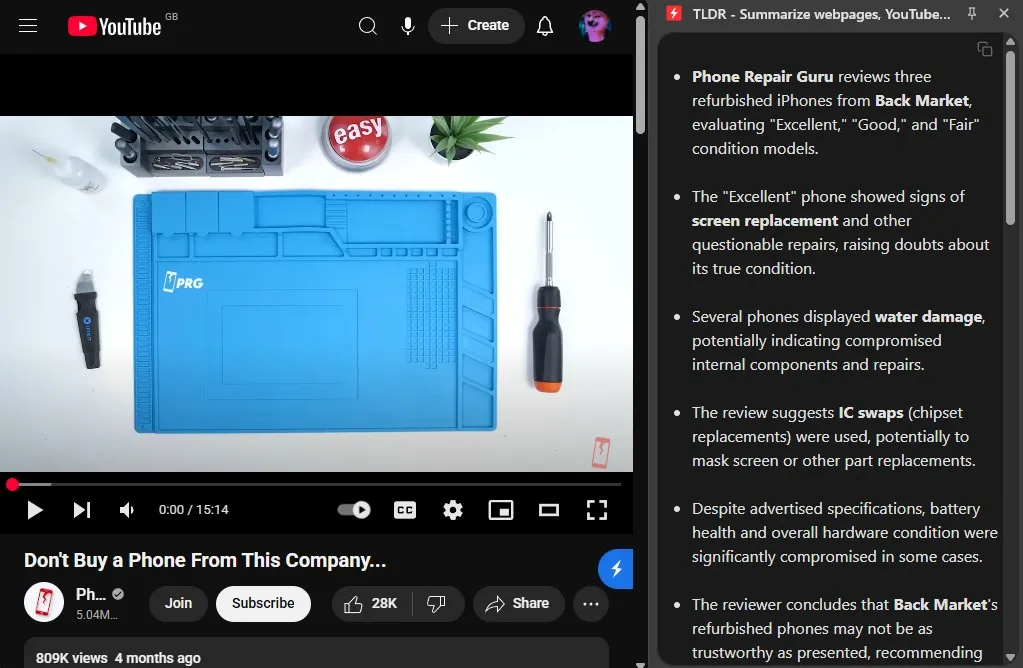The height and width of the screenshot is (668, 1023).
Task: Like the video with 28K
Action: tap(370, 604)
